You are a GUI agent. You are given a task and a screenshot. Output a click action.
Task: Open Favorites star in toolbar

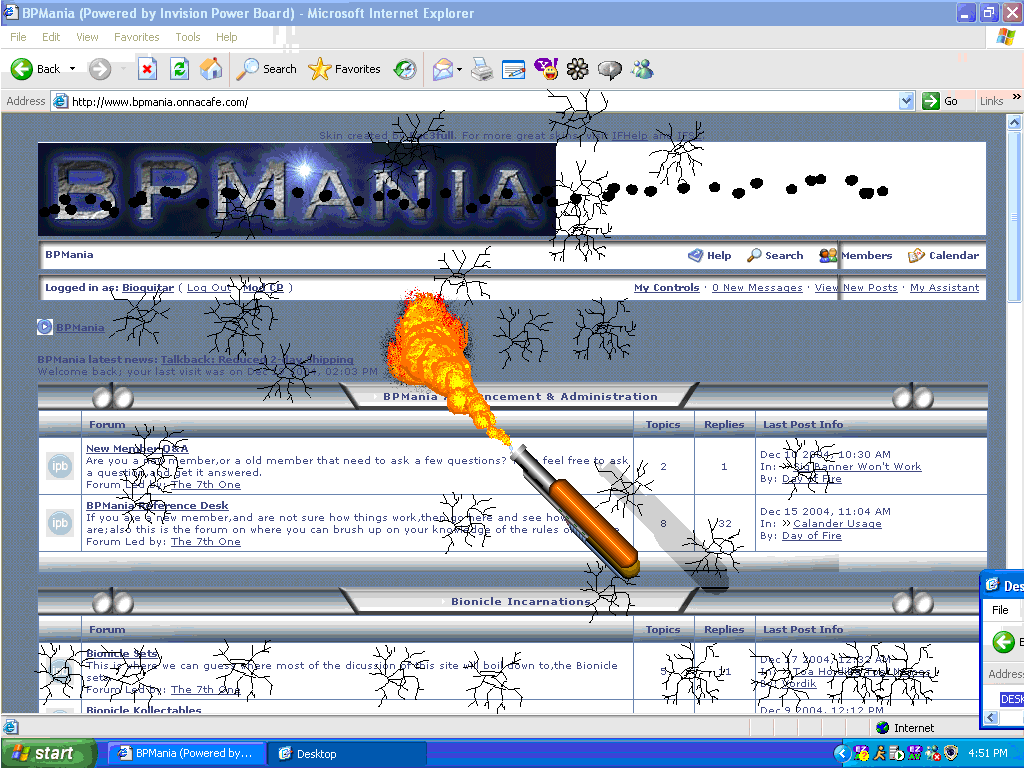[x=344, y=69]
